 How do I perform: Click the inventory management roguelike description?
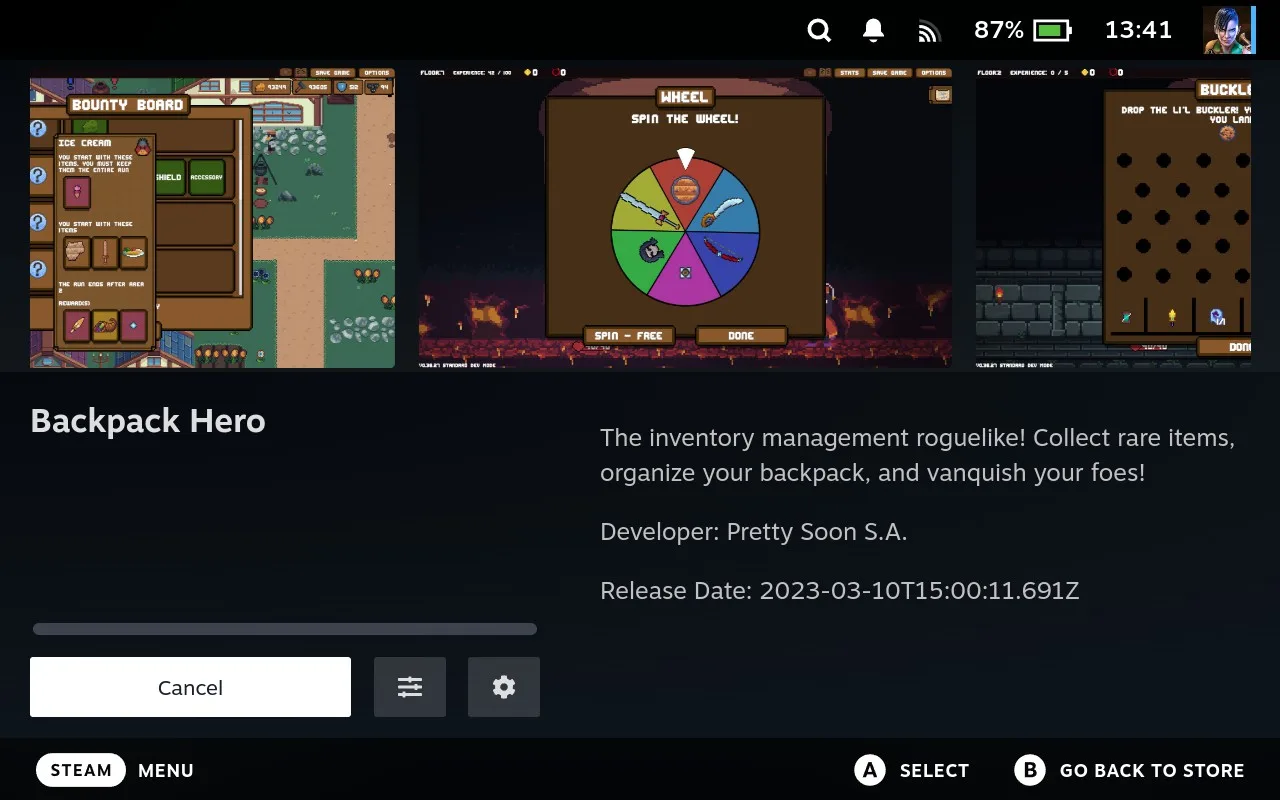(x=918, y=455)
